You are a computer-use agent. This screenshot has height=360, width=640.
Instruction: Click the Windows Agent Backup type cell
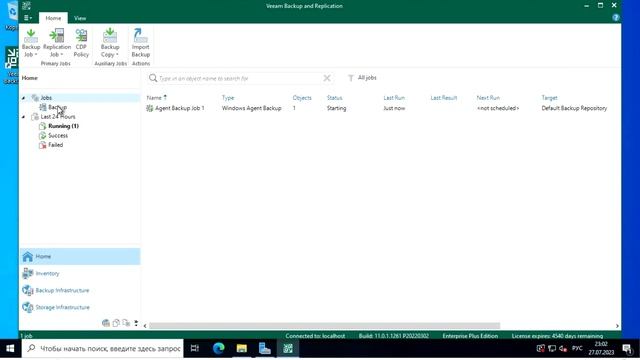[251, 108]
